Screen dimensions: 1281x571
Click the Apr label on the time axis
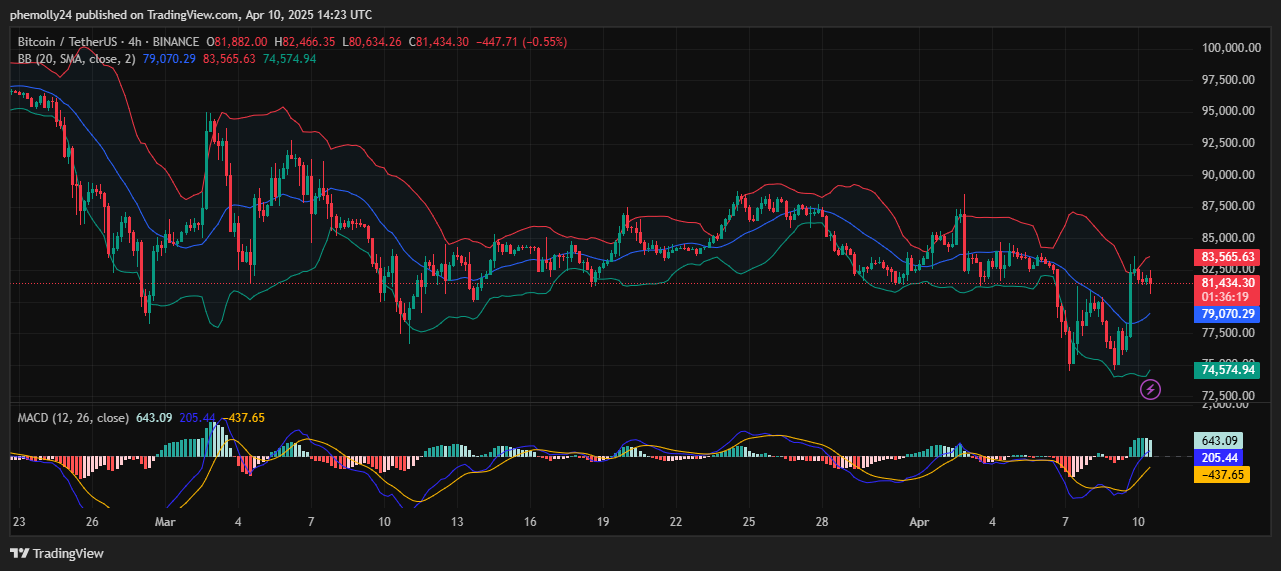click(920, 522)
